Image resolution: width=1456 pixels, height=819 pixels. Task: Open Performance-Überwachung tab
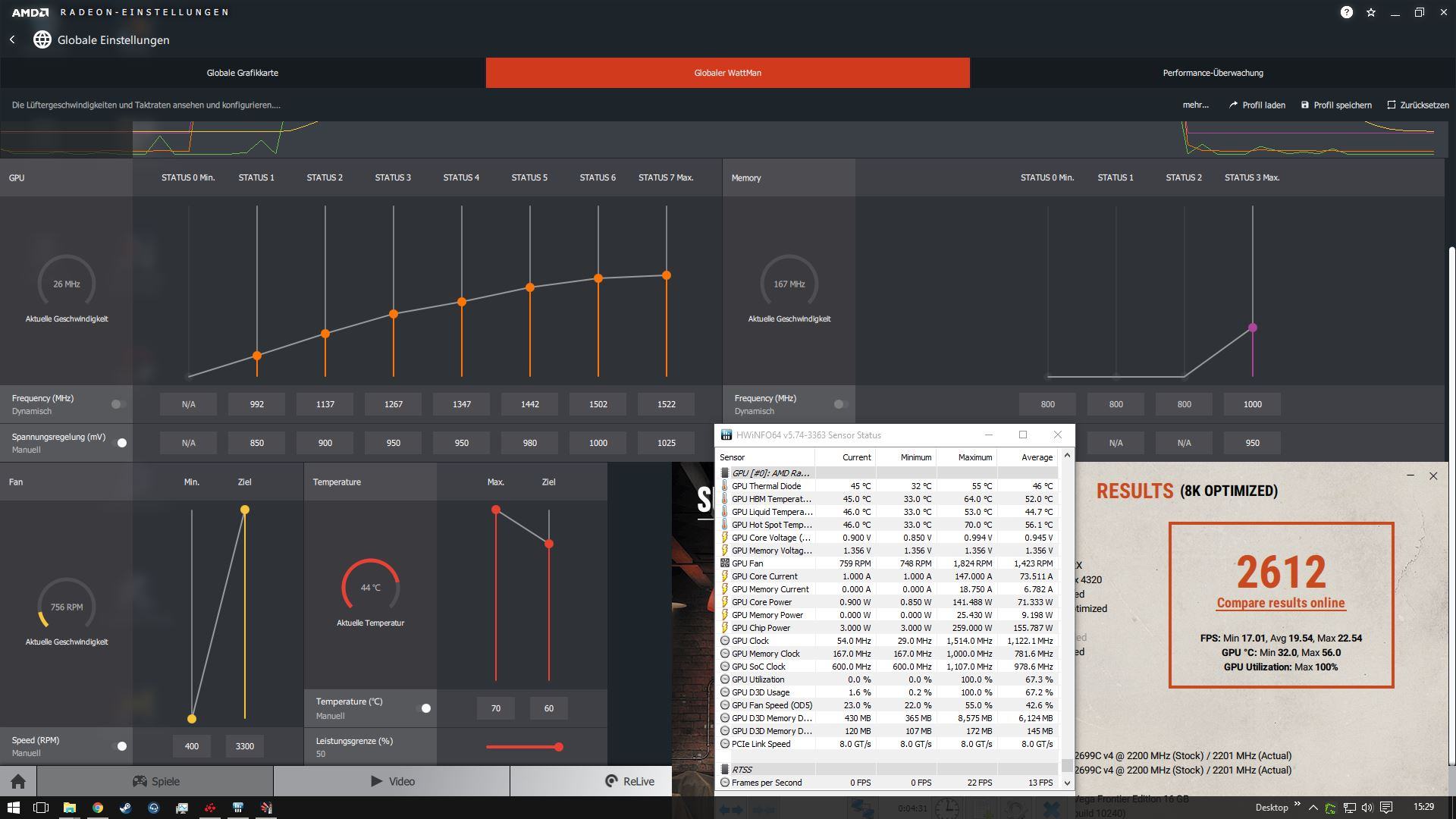tap(1213, 73)
